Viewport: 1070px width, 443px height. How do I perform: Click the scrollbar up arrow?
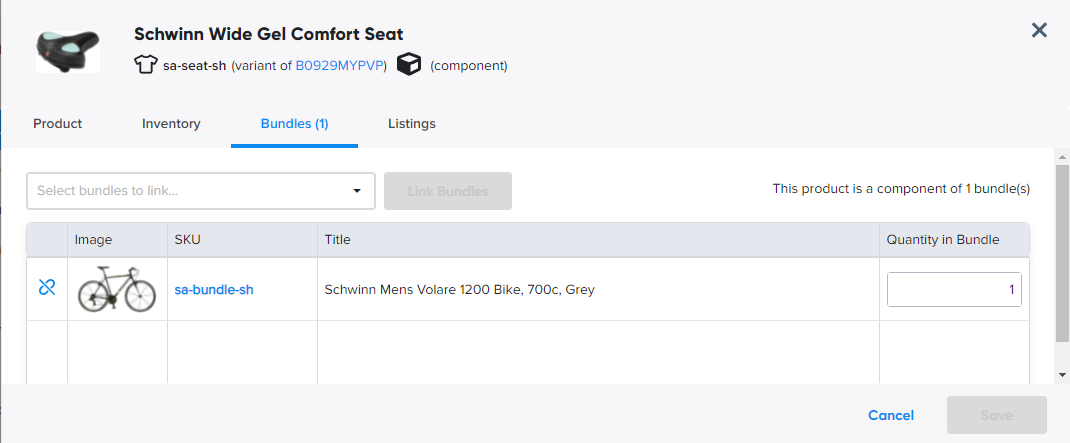1062,157
